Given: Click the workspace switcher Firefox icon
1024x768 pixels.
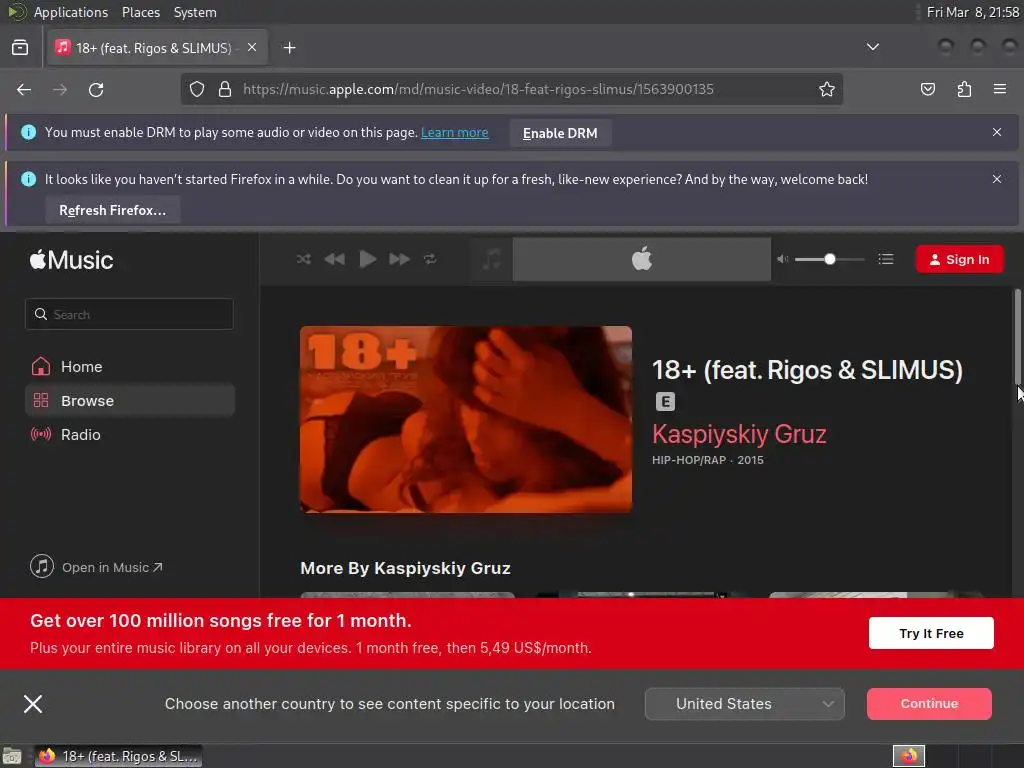Looking at the screenshot, I should pos(908,756).
